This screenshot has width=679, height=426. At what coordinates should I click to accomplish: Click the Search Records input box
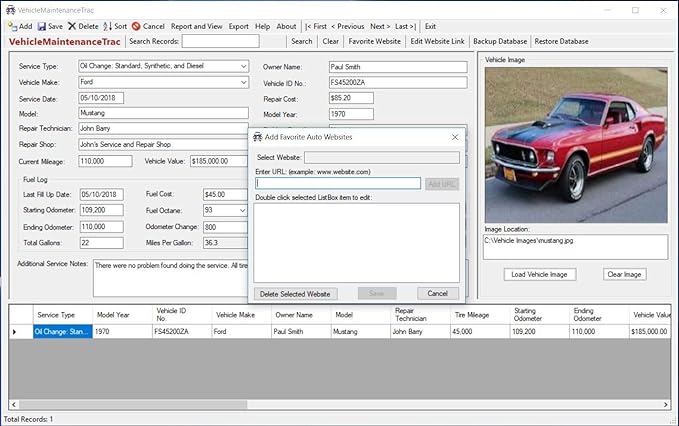pos(220,41)
